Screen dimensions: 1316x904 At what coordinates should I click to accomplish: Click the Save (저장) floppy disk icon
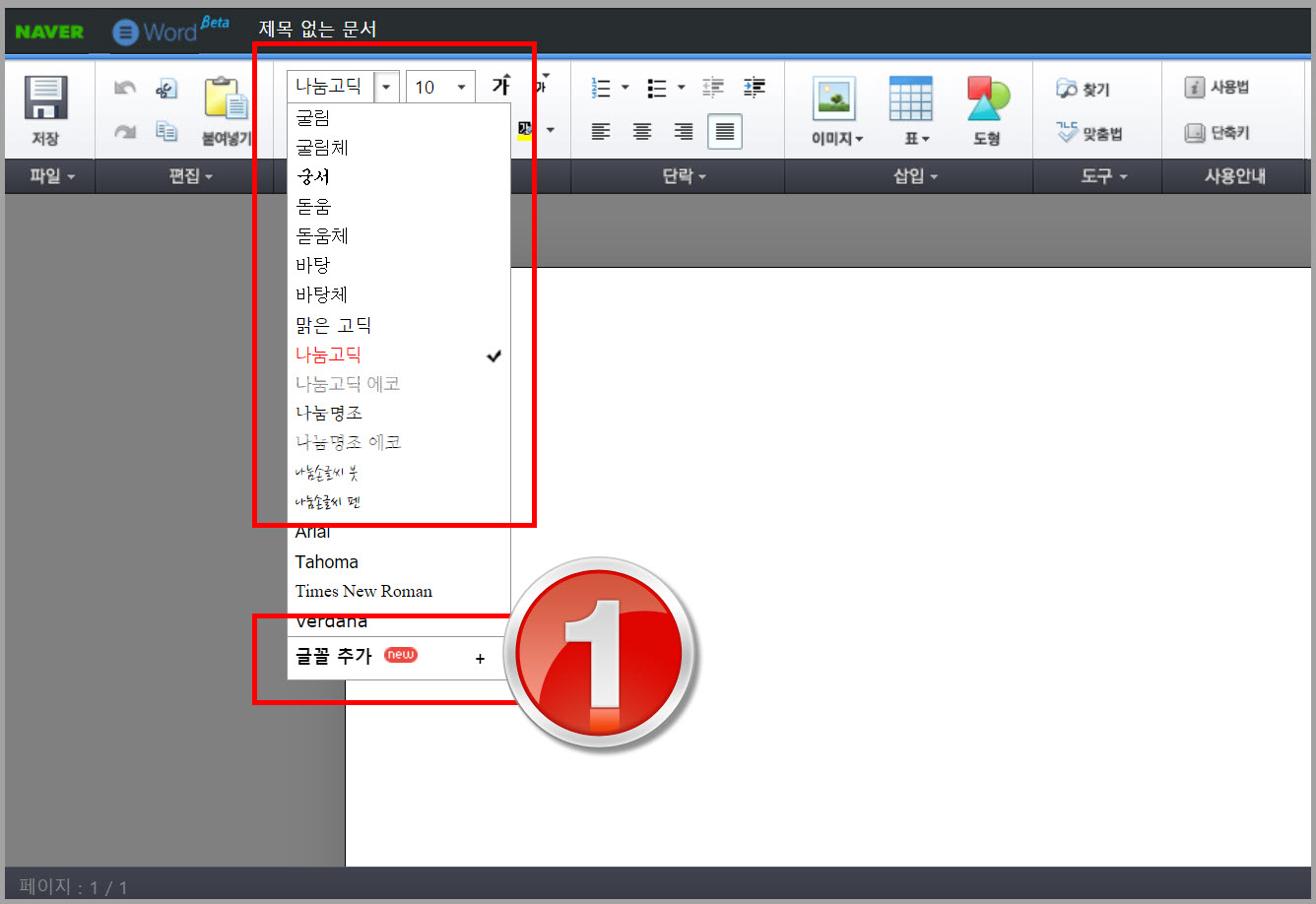[45, 98]
